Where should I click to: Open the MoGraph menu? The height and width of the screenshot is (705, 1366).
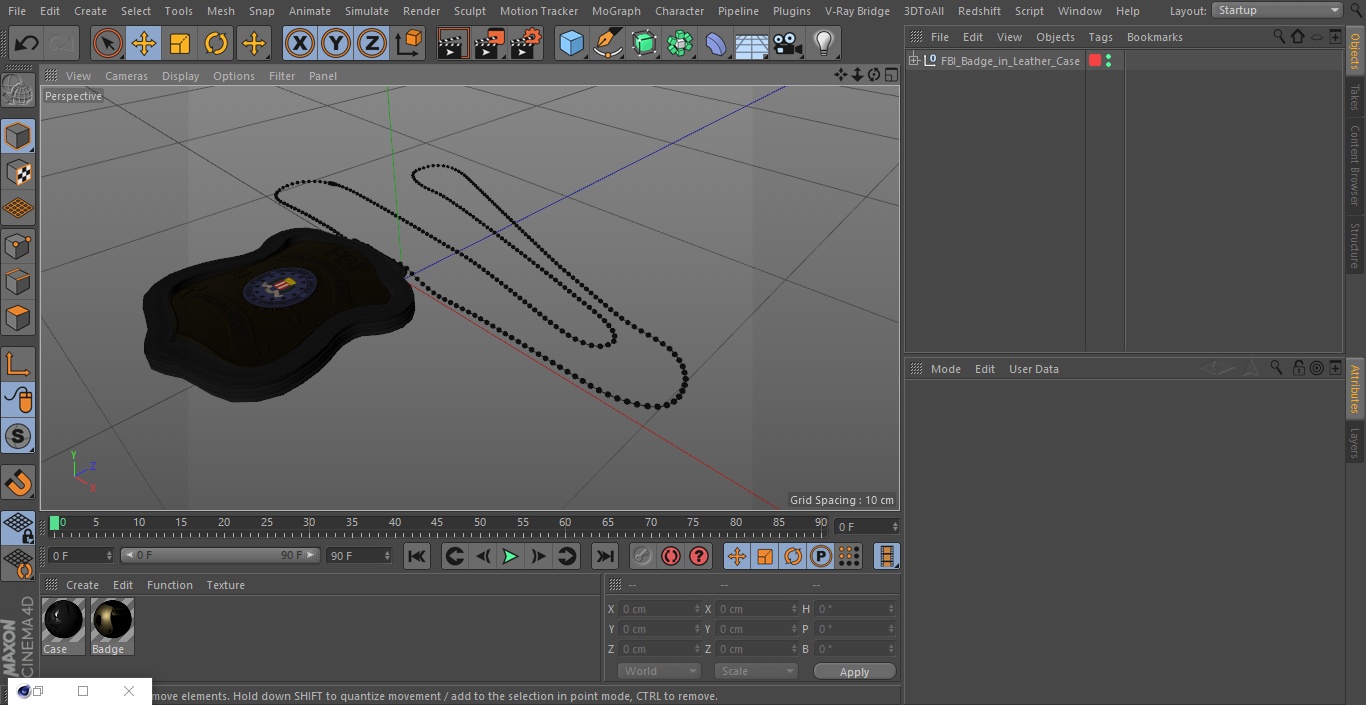[x=616, y=11]
